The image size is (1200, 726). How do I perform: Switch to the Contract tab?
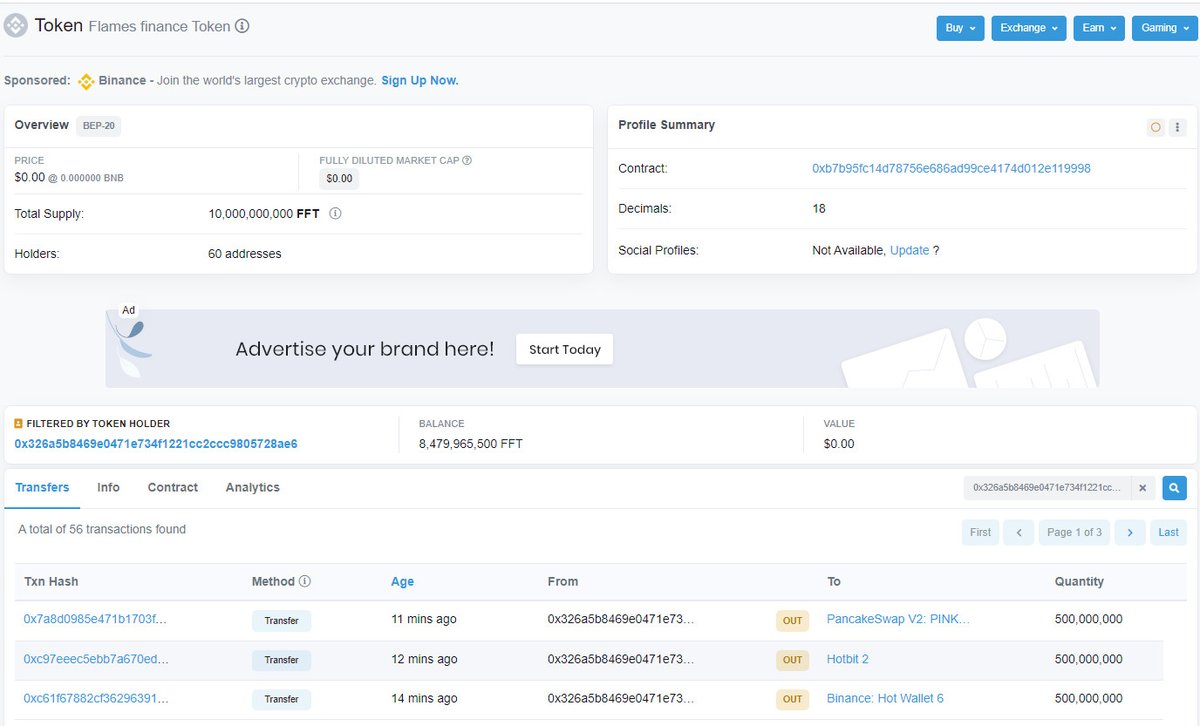pos(172,488)
